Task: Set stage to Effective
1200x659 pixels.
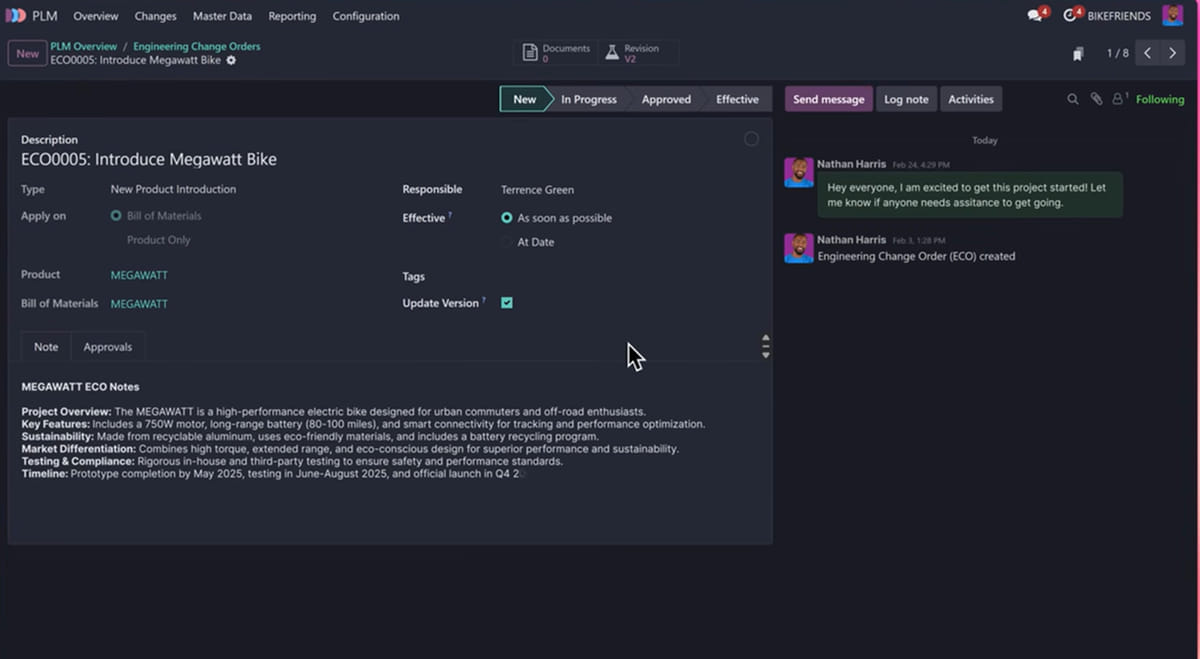Action: [x=737, y=99]
